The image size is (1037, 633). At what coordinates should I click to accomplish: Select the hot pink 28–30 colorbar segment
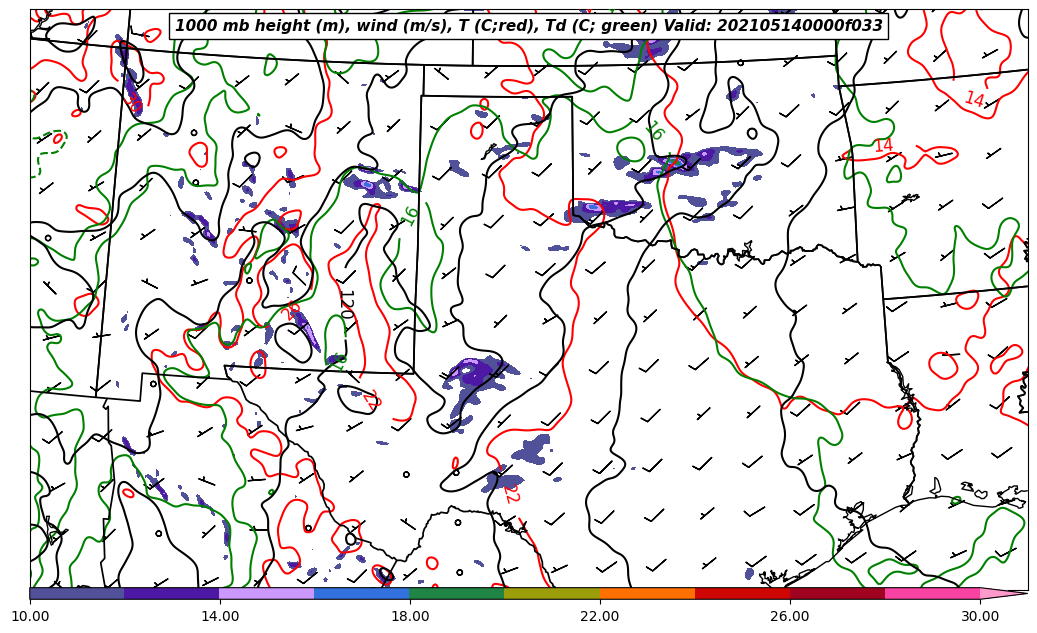932,593
